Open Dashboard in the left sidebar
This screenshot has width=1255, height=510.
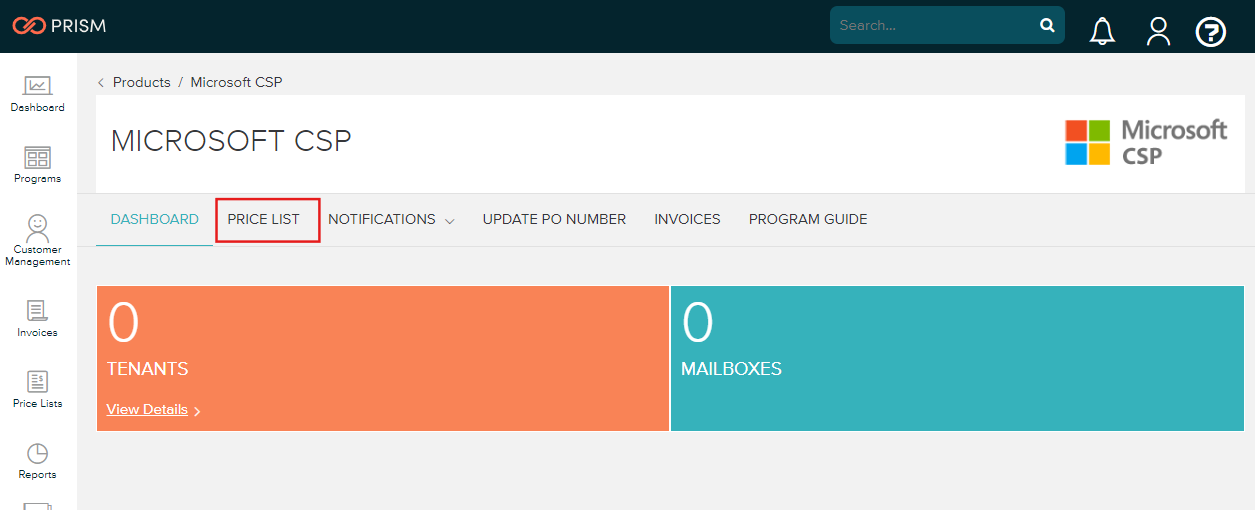[38, 95]
